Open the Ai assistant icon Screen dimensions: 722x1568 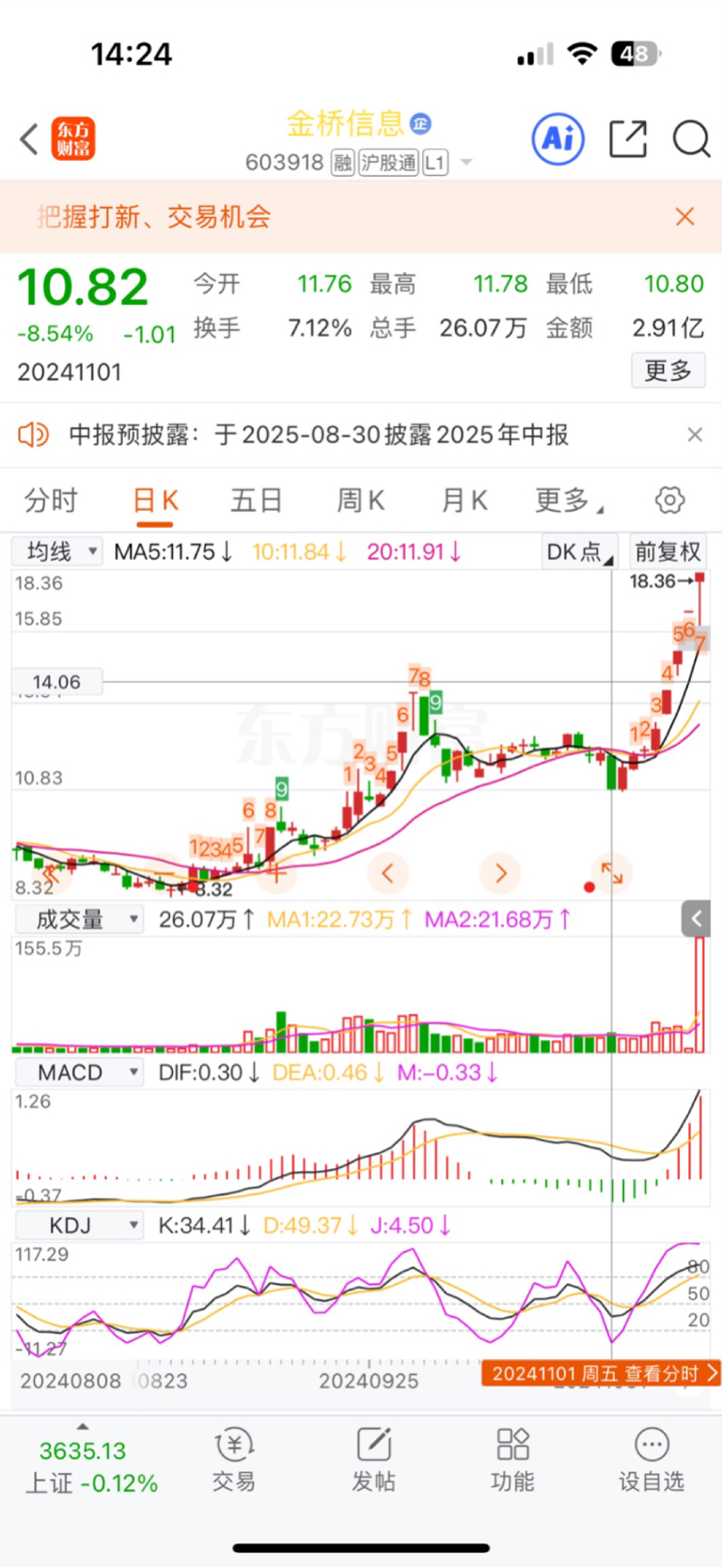point(558,139)
